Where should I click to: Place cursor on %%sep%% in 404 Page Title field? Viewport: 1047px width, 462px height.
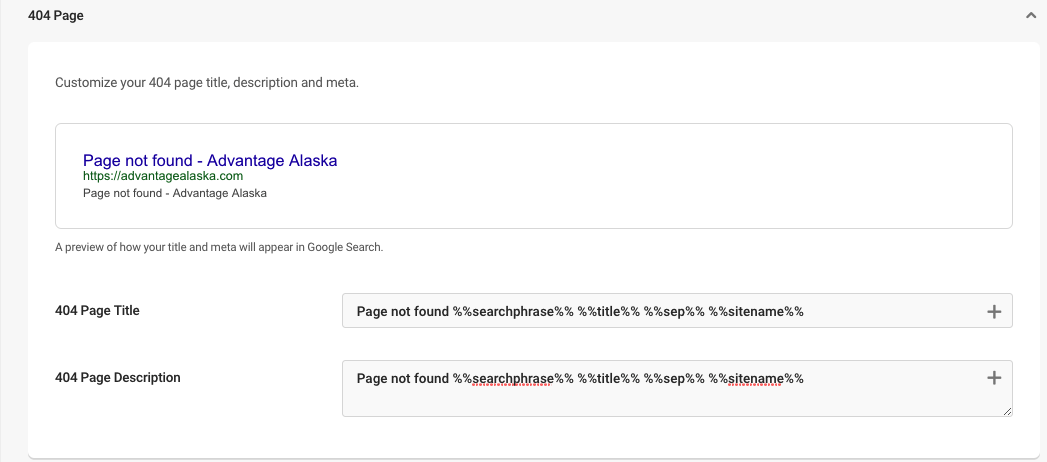coord(674,311)
